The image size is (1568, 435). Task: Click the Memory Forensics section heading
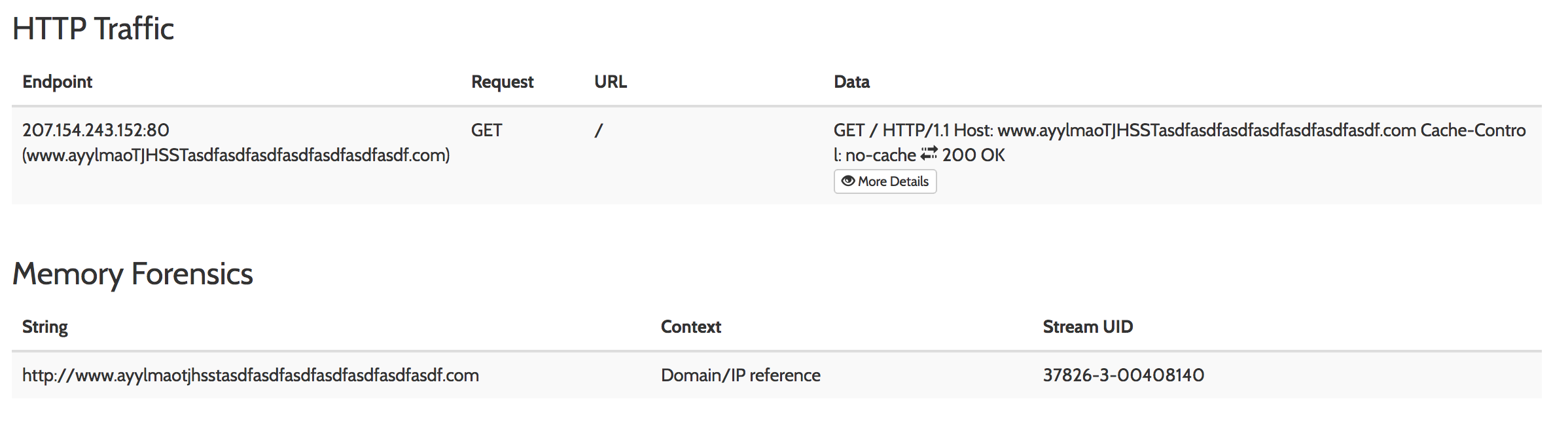(x=133, y=274)
